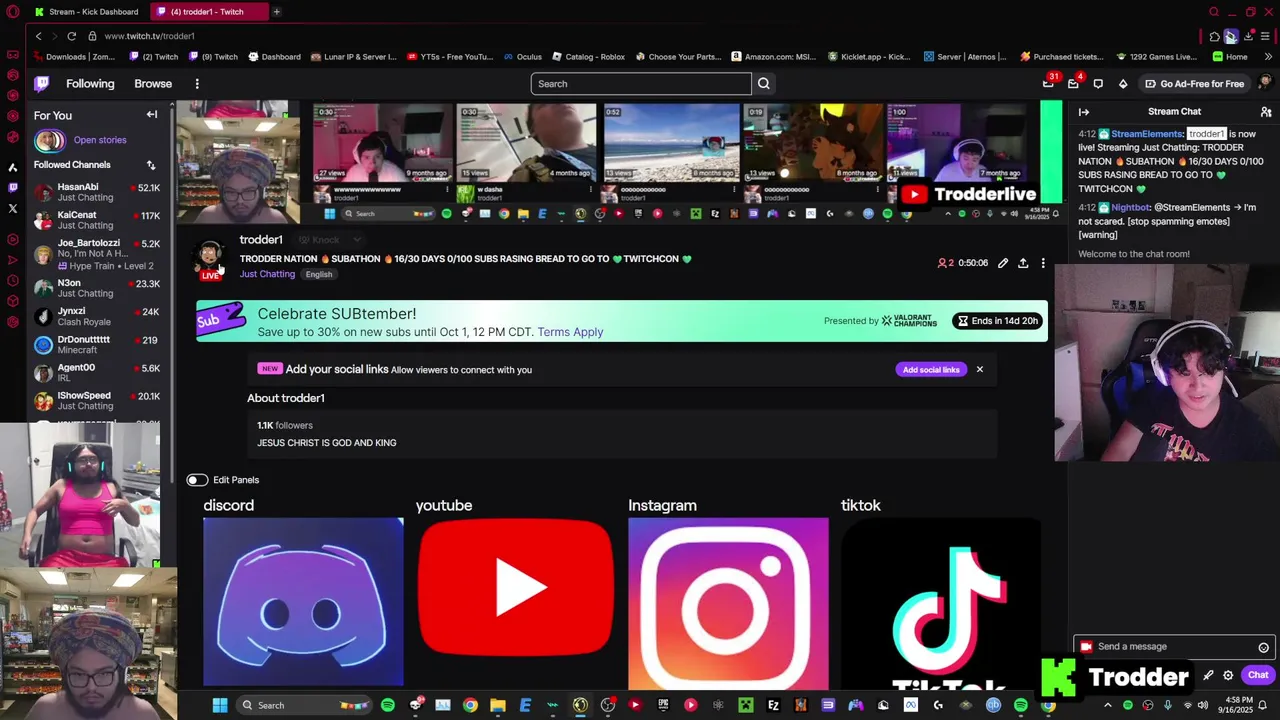Open Google Chrome from the taskbar
The width and height of the screenshot is (1280, 720).
pyautogui.click(x=470, y=705)
